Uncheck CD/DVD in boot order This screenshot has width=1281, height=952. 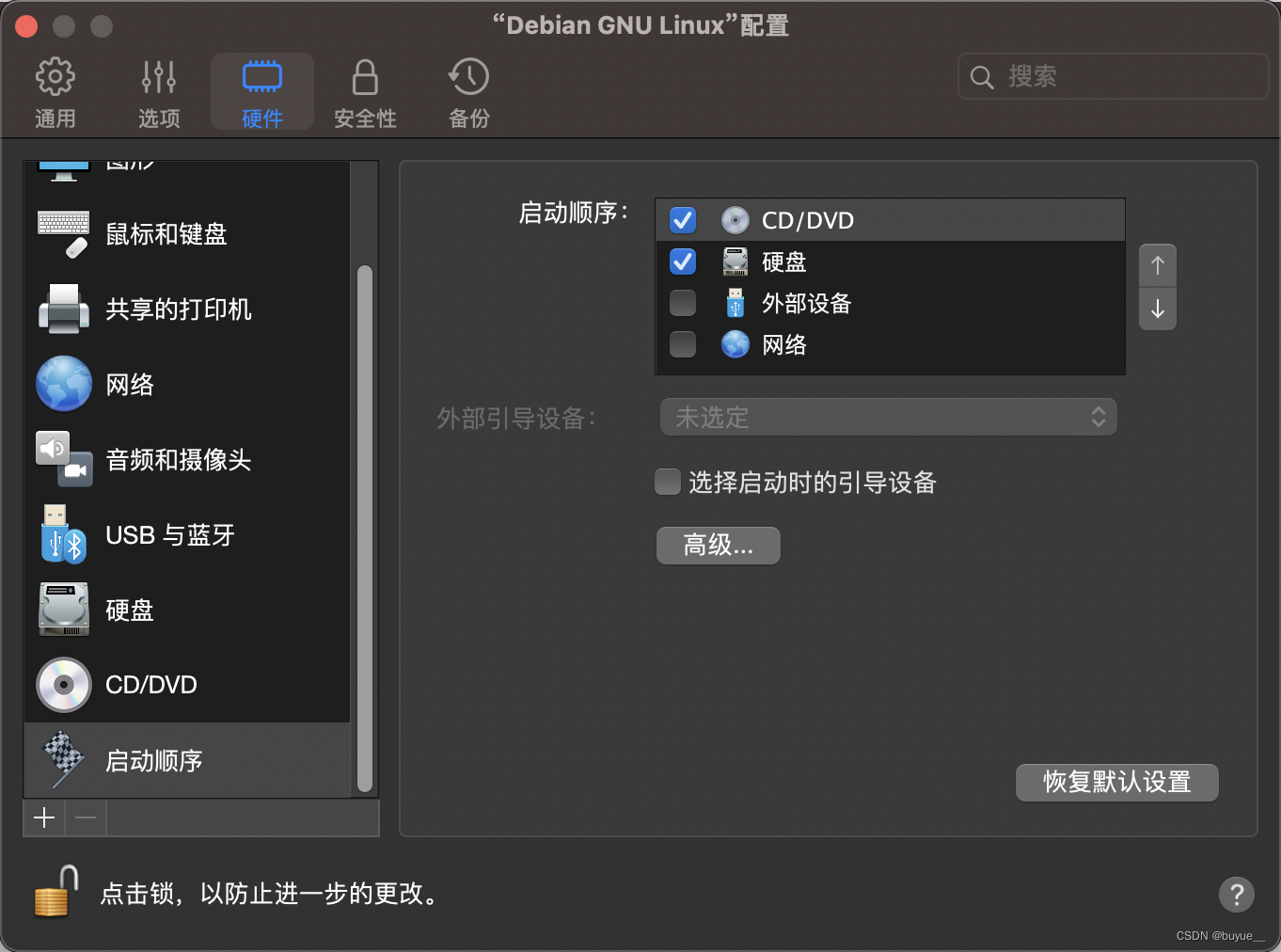(x=683, y=220)
